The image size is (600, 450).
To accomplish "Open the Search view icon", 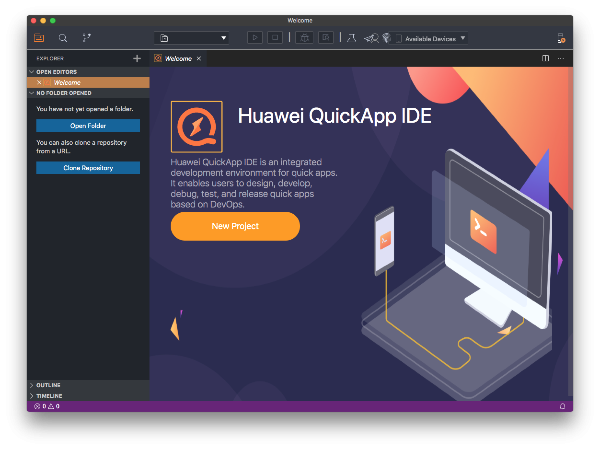I will click(63, 38).
